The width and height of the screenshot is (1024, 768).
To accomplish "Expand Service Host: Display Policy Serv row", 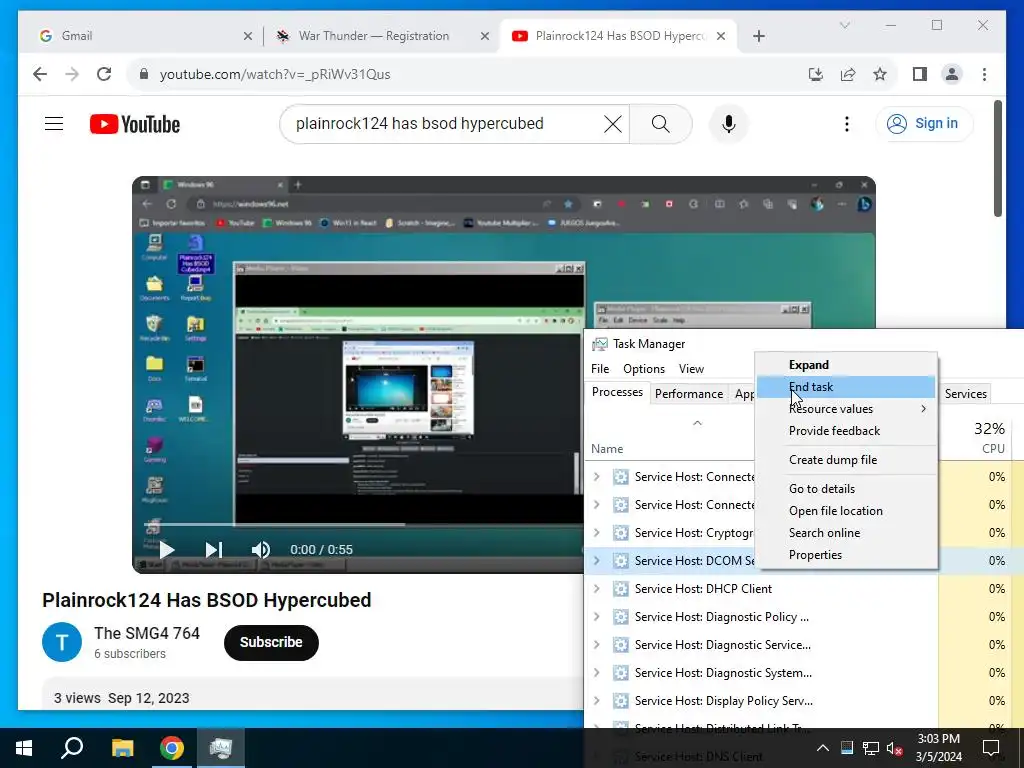I will [596, 701].
